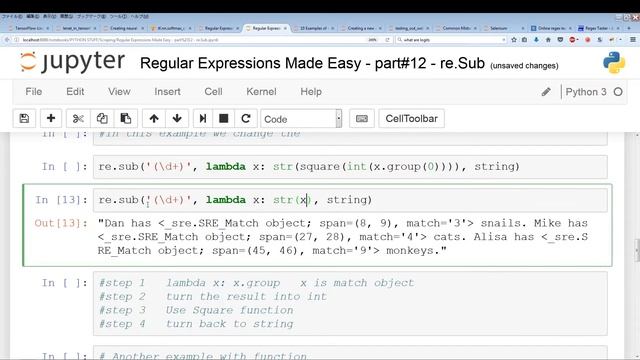
Task: Open the search bar history dropdown arrow
Action: click(504, 40)
